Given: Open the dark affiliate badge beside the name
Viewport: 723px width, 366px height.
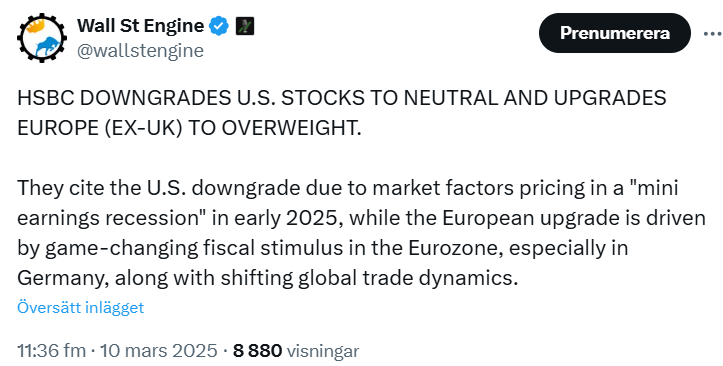Looking at the screenshot, I should pyautogui.click(x=245, y=26).
